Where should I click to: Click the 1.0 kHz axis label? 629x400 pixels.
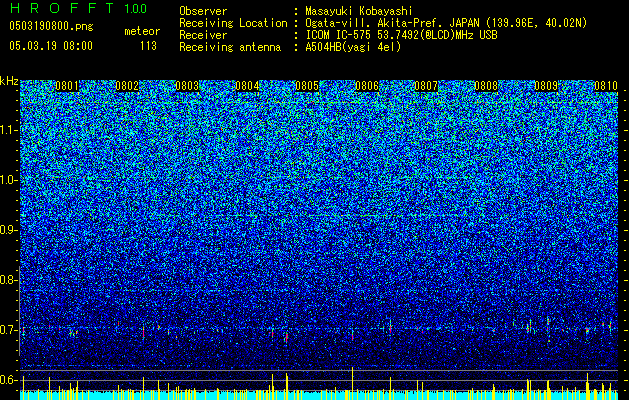point(9,180)
